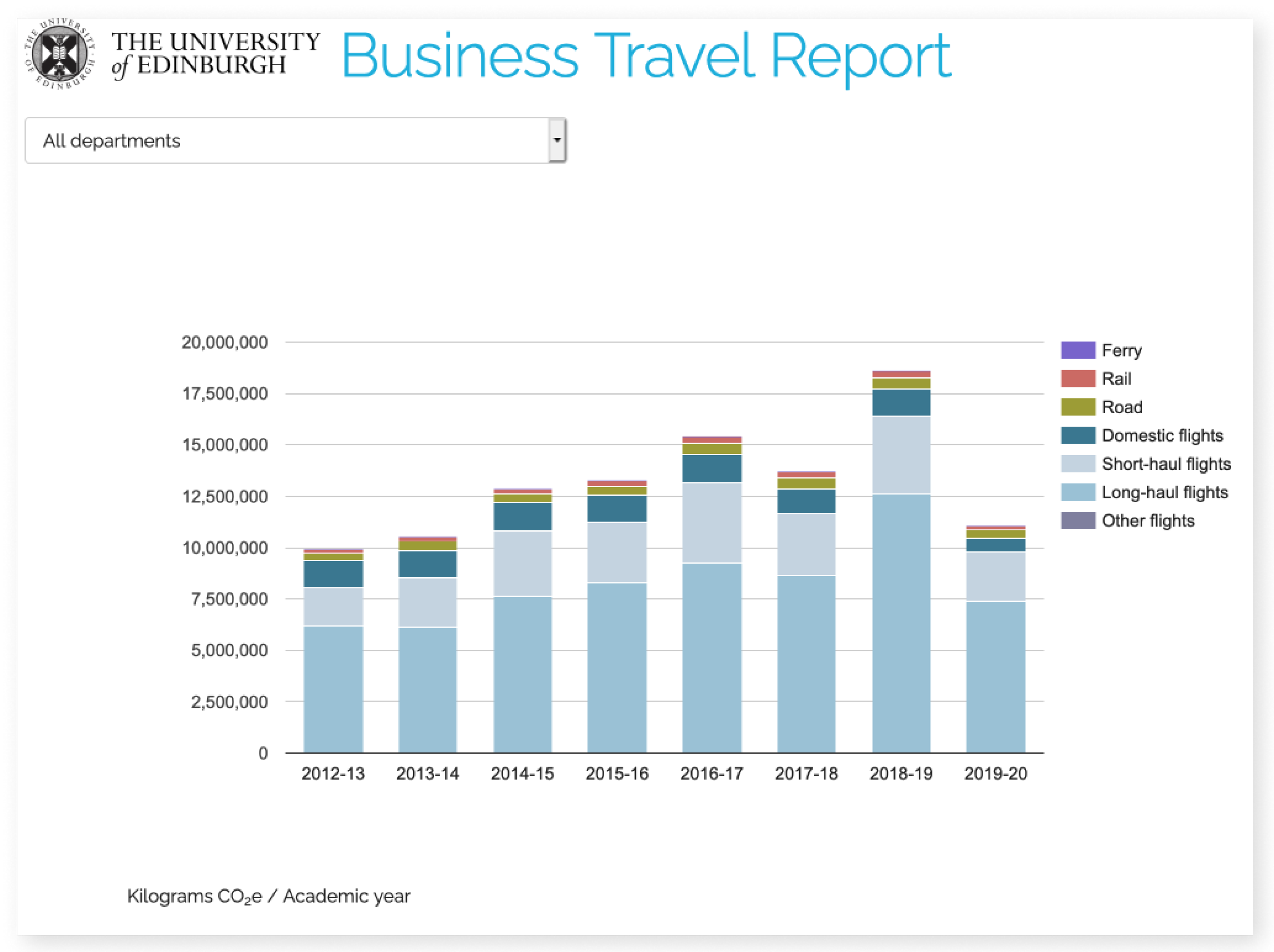Viewport: 1274px width, 952px height.
Task: Click the University of Edinburgh crest logo
Action: 59,54
